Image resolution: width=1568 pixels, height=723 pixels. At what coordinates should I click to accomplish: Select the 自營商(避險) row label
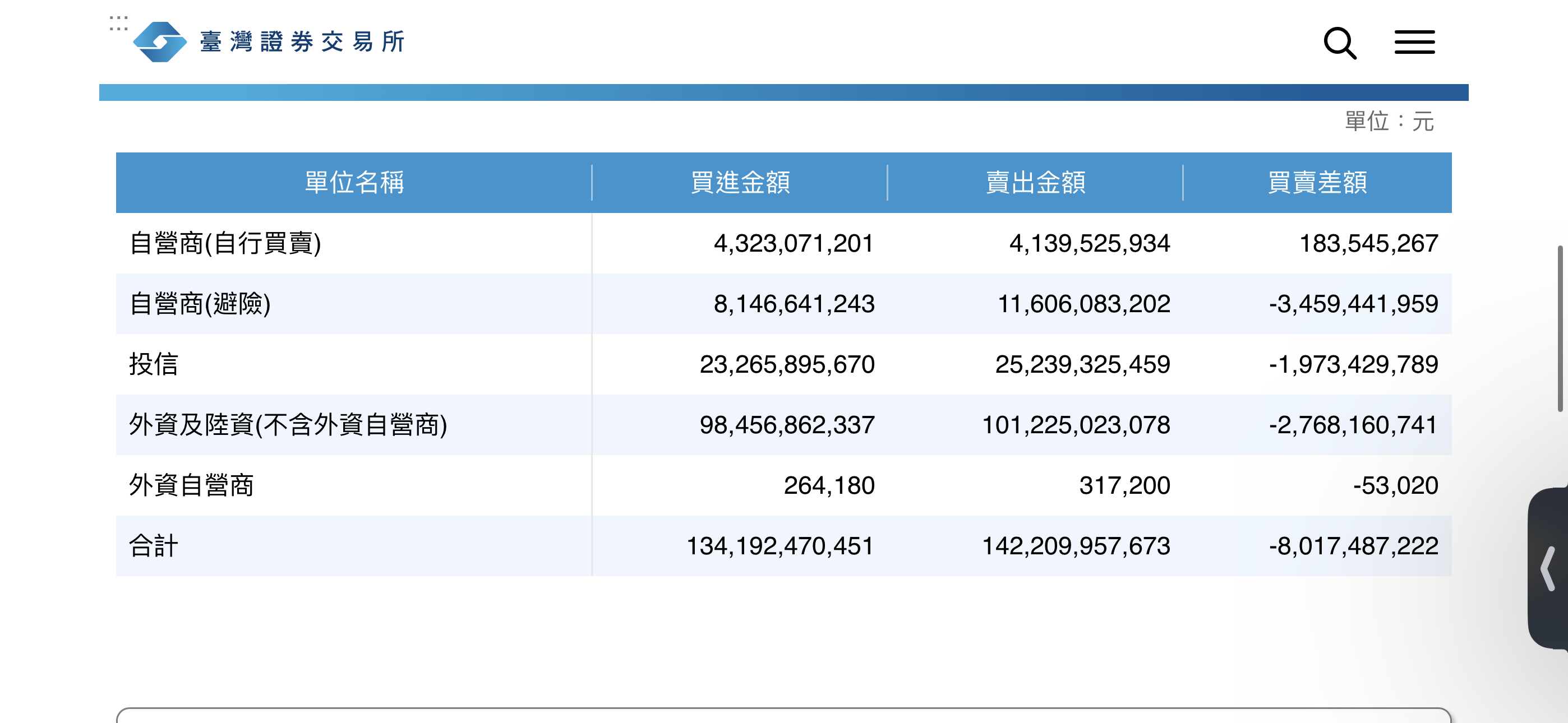pos(200,304)
